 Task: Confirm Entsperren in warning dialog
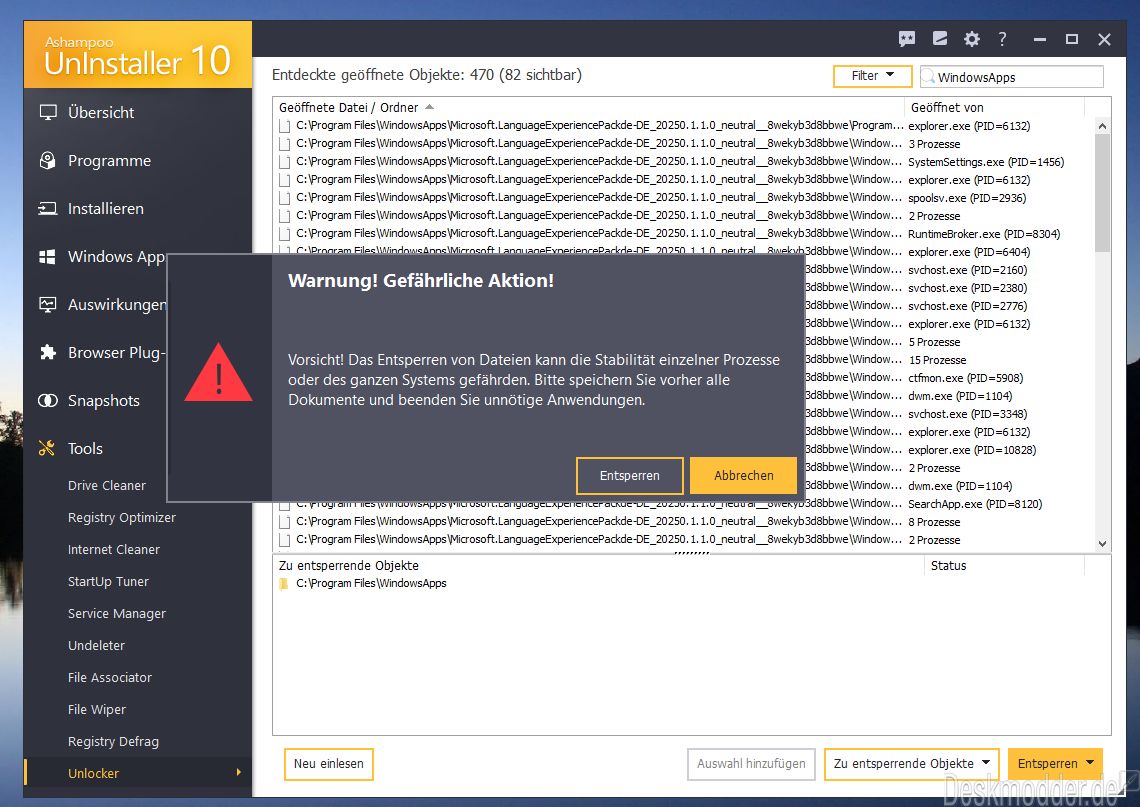point(630,475)
